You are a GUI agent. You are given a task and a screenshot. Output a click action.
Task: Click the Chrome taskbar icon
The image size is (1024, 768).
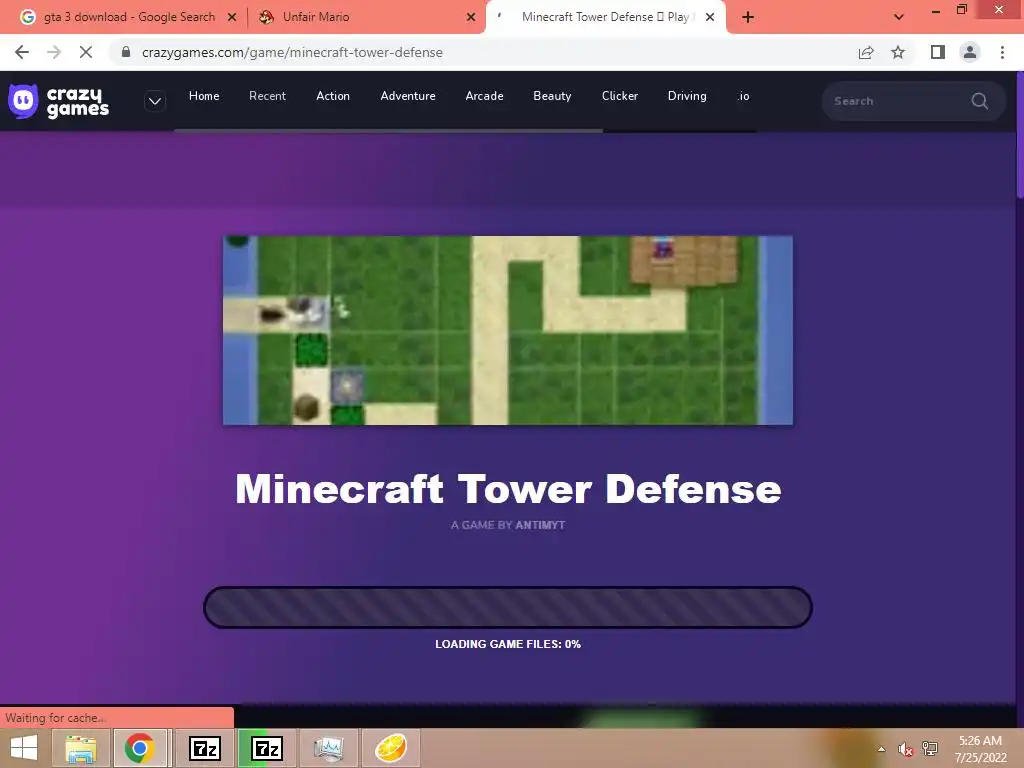(140, 748)
